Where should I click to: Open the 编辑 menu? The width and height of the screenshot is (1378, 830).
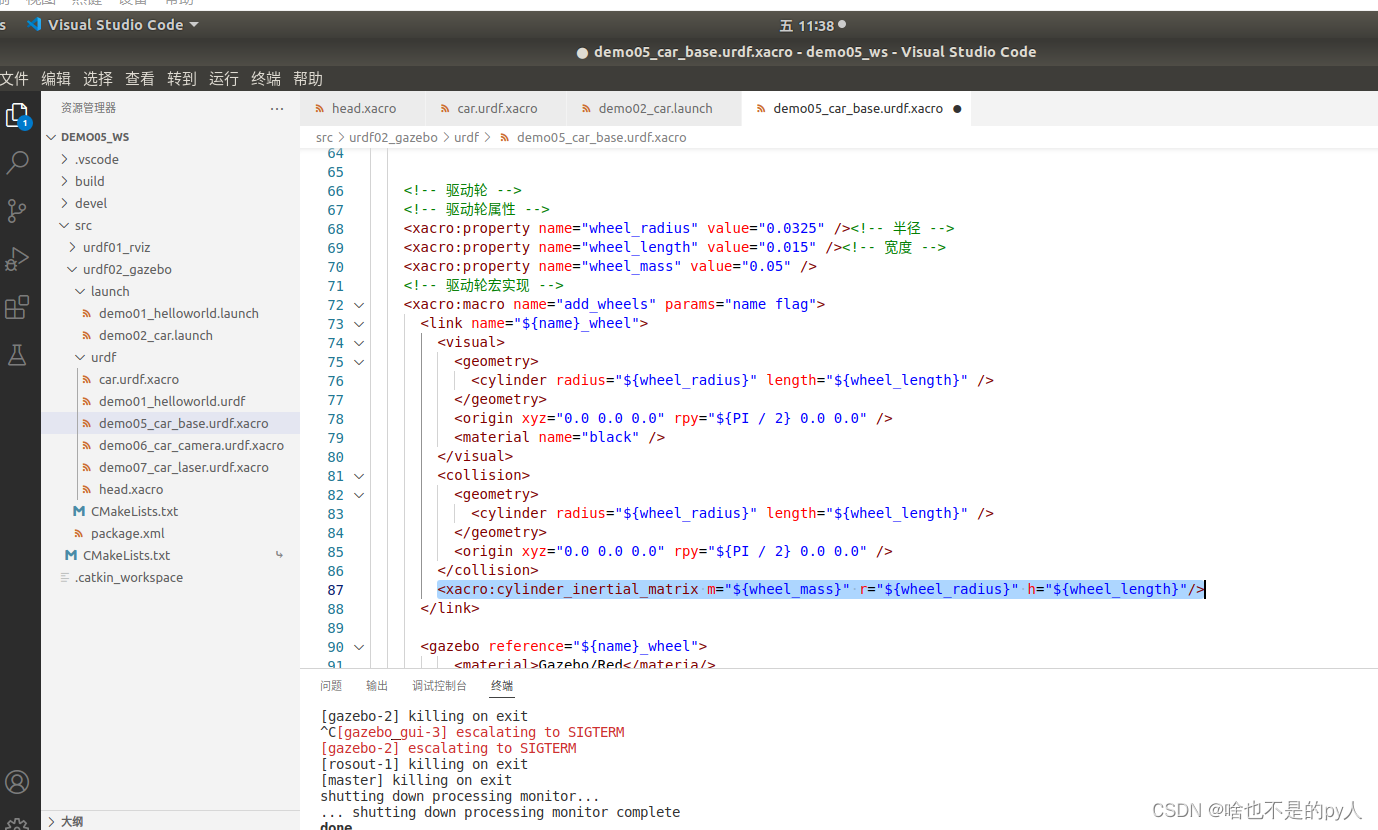click(56, 78)
